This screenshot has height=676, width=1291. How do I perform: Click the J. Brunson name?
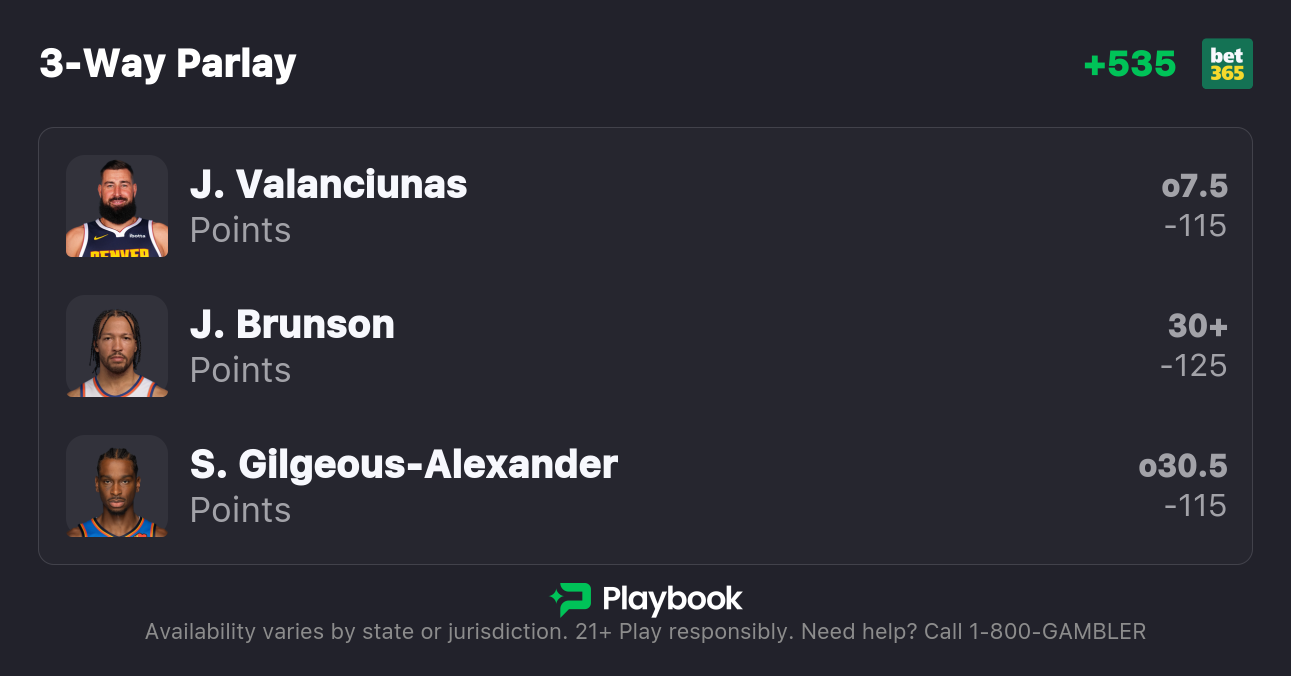[x=292, y=325]
